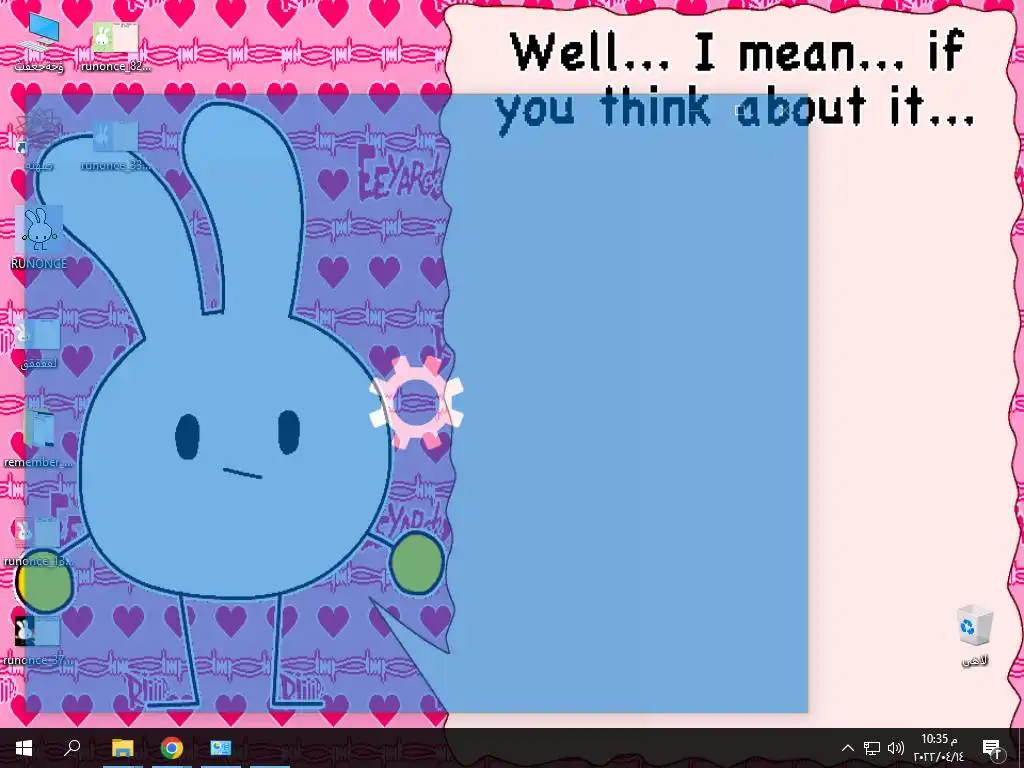
Task: Show hidden system tray icons
Action: [847, 748]
